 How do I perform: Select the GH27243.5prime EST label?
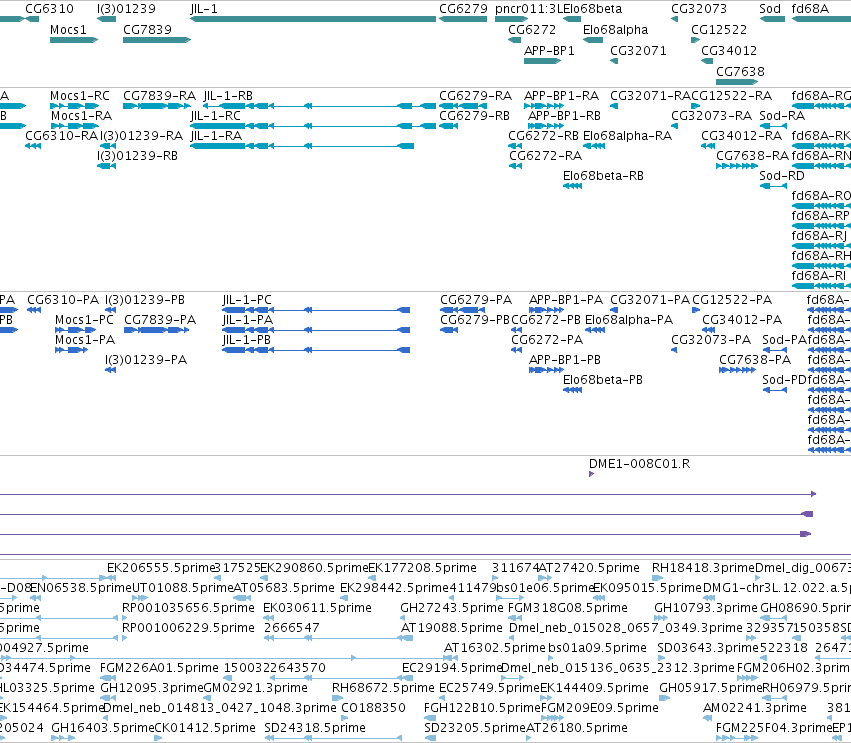(x=452, y=608)
